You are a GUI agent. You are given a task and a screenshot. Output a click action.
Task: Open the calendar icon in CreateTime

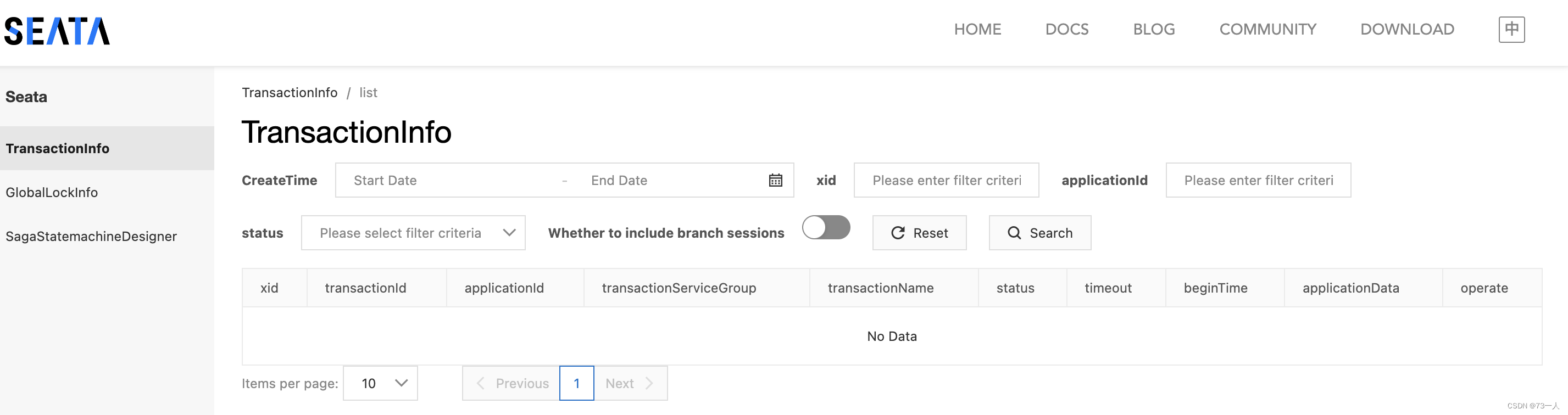pos(775,180)
